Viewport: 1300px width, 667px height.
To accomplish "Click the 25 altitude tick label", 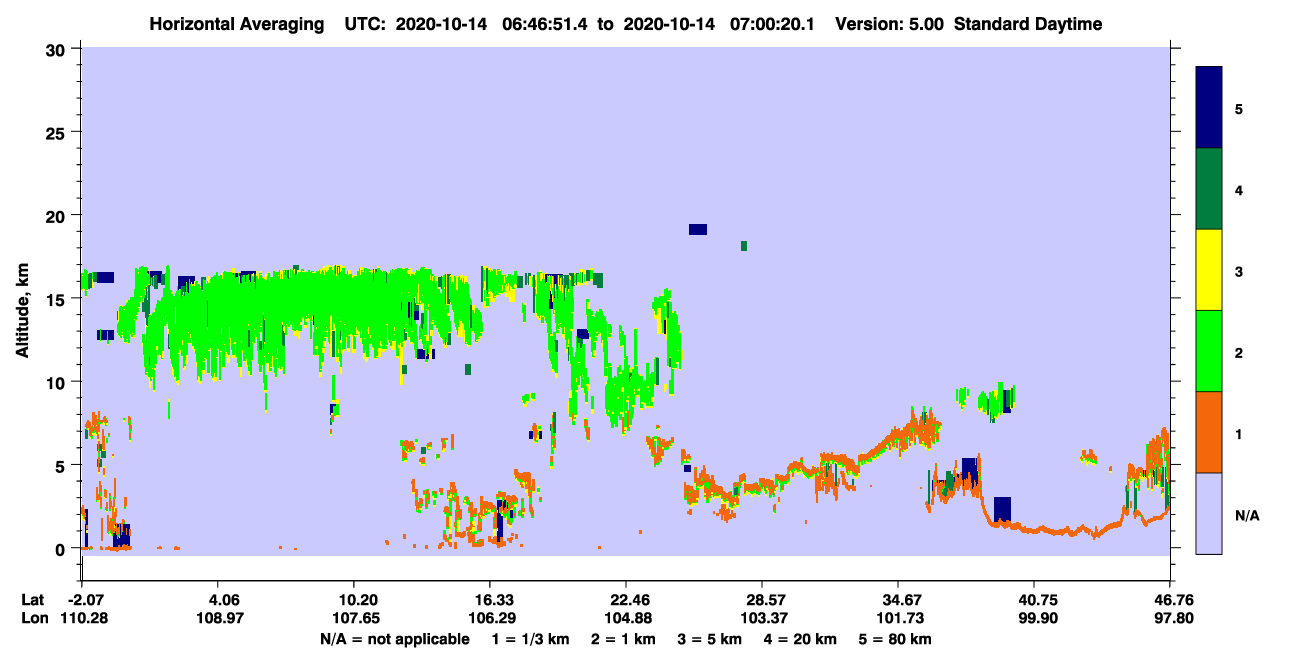I will click(58, 132).
